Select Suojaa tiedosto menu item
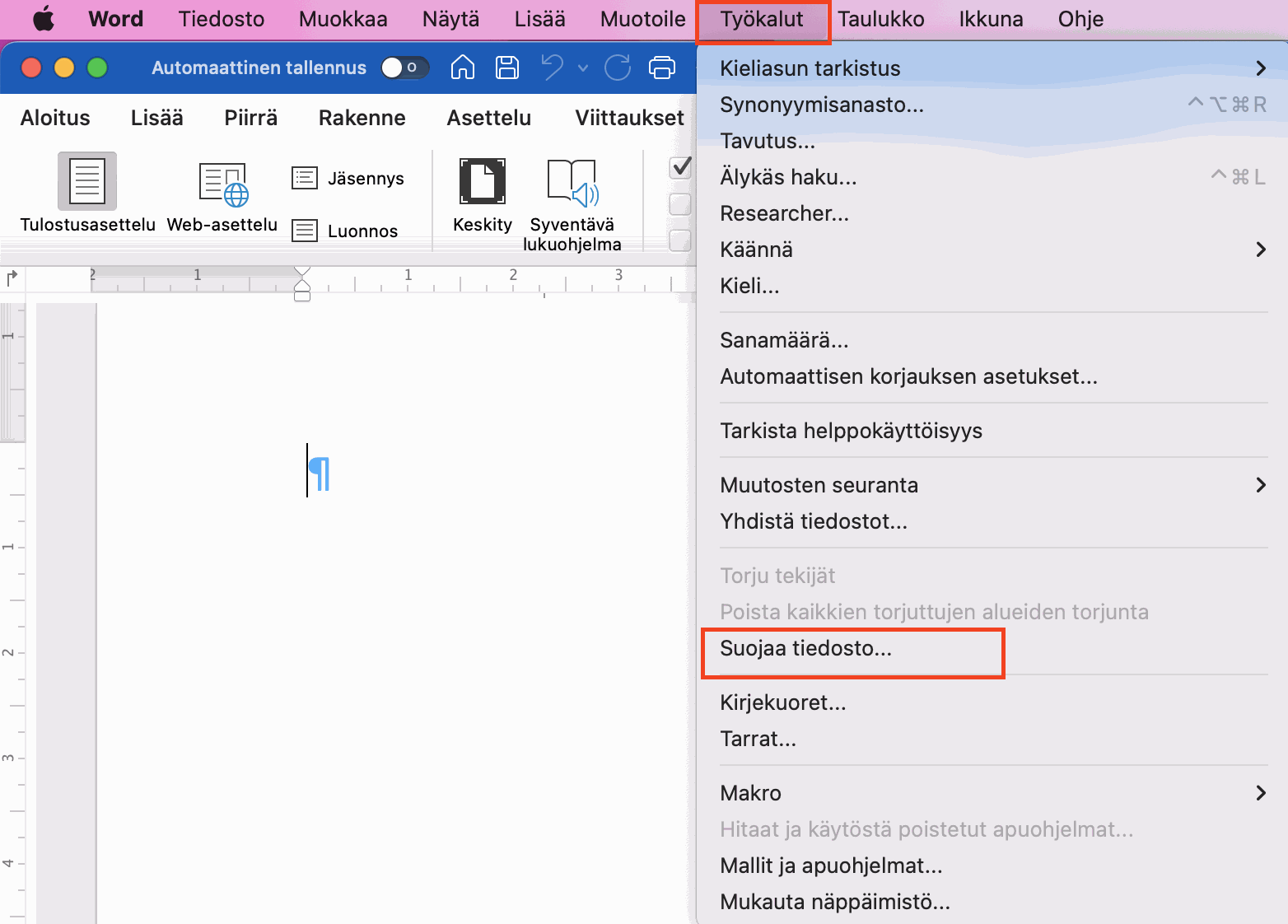This screenshot has width=1288, height=924. tap(992, 648)
